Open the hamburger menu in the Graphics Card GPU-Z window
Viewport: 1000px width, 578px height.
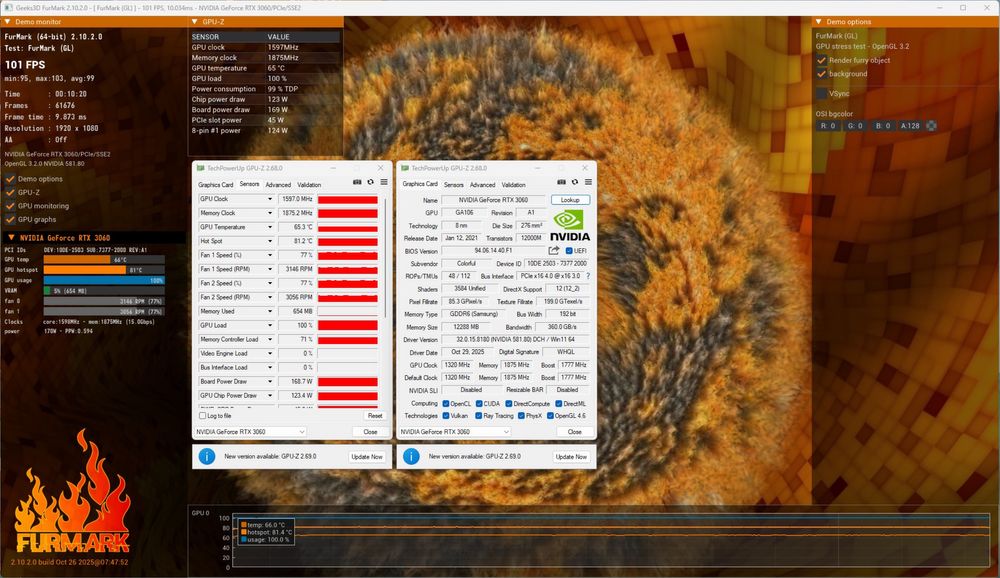588,182
